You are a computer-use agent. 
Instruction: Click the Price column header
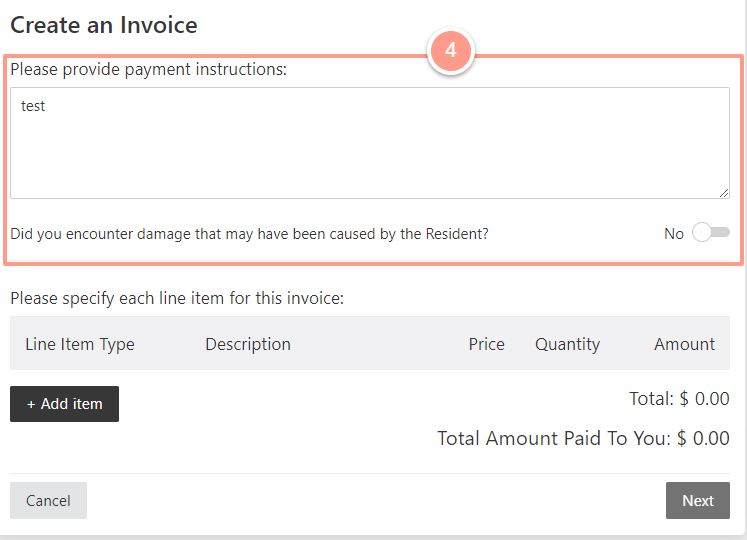pos(486,344)
